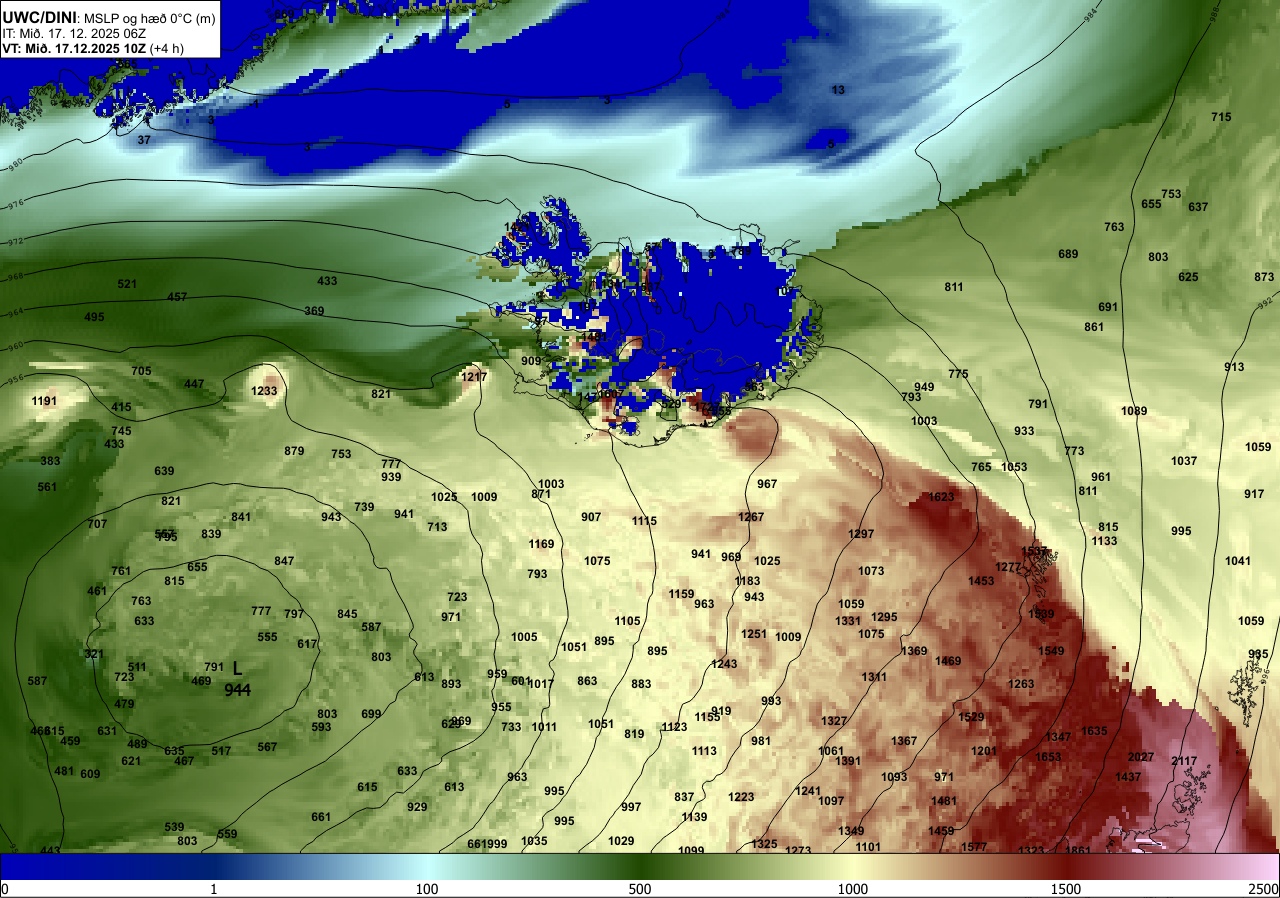Click the 960 isobar label
Viewport: 1280px width, 898px height.
tap(15, 346)
